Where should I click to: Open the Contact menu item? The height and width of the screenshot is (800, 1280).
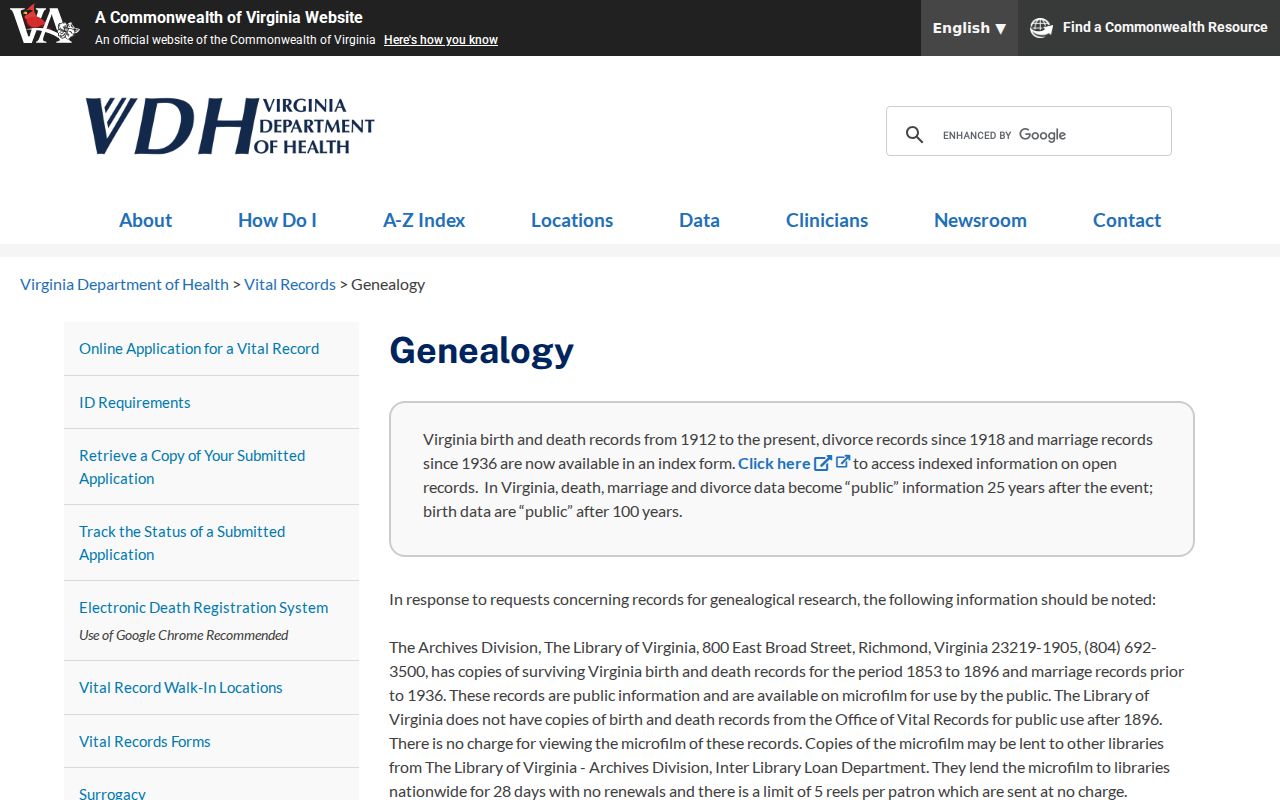(1127, 220)
